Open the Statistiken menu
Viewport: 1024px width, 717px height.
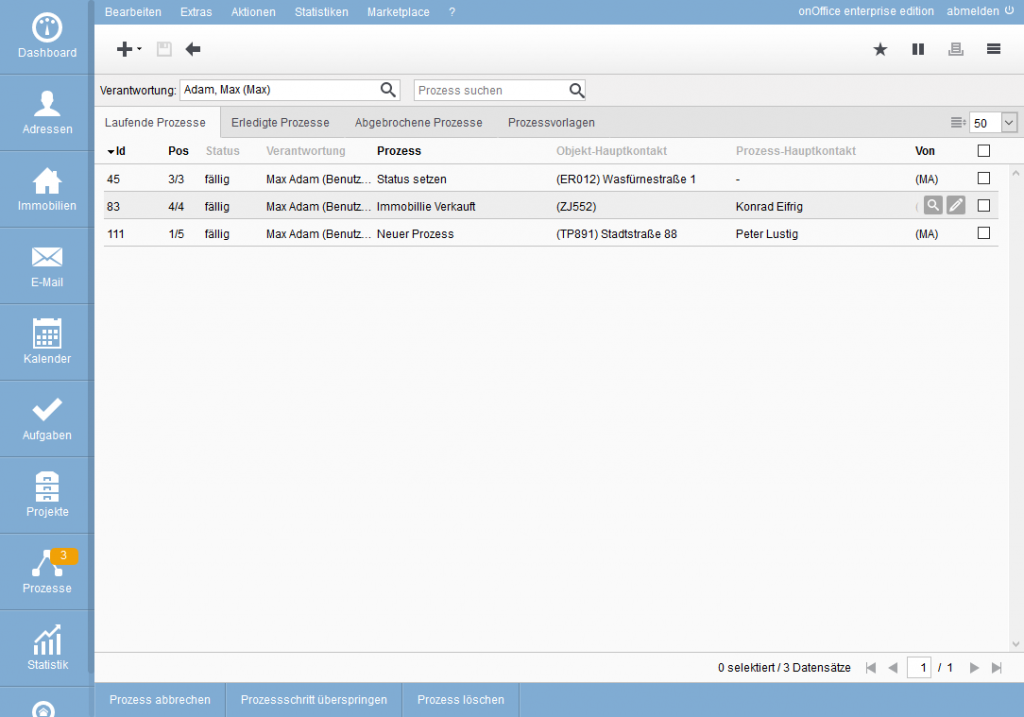(321, 12)
